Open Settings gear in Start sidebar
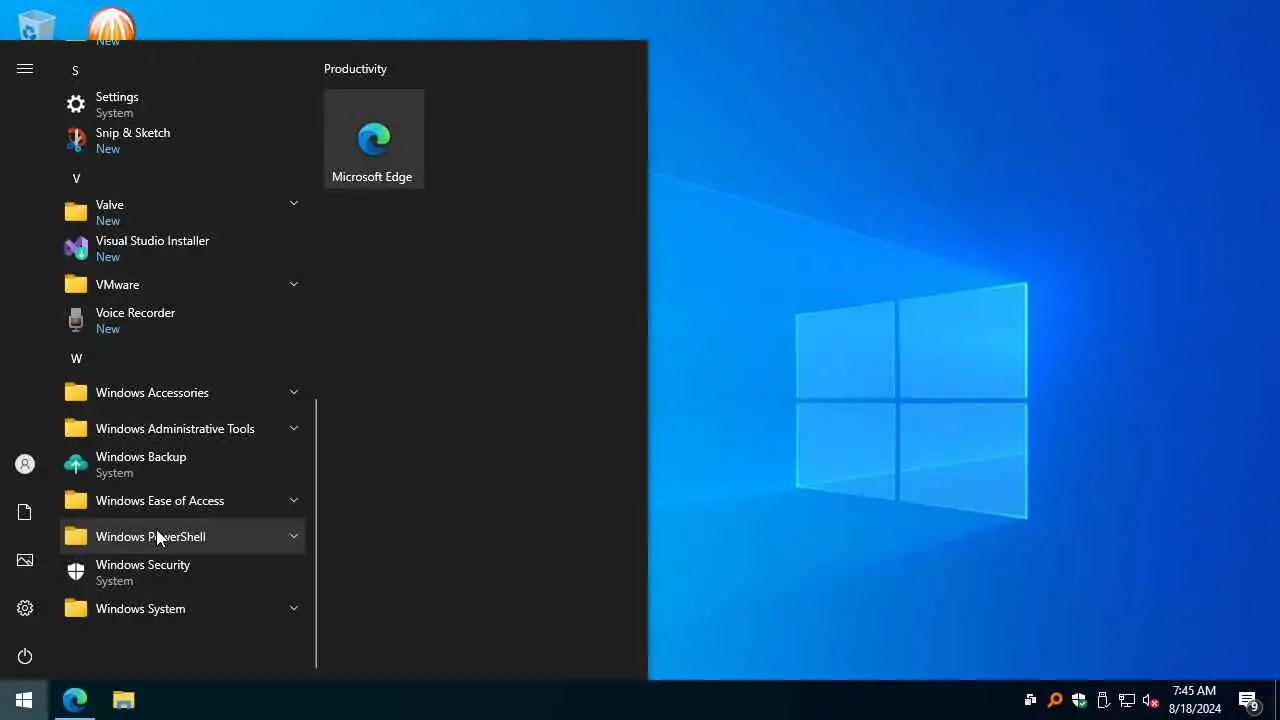This screenshot has height=720, width=1280. coord(25,608)
